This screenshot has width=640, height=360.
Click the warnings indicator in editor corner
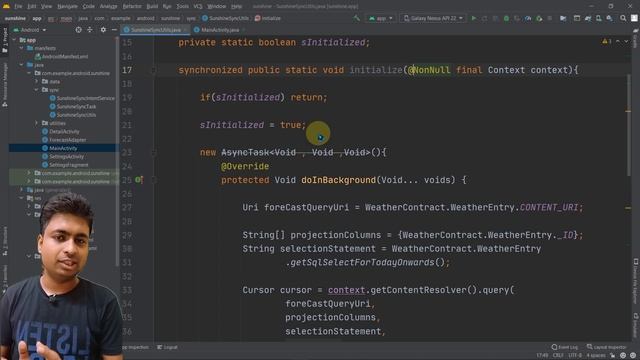607,42
